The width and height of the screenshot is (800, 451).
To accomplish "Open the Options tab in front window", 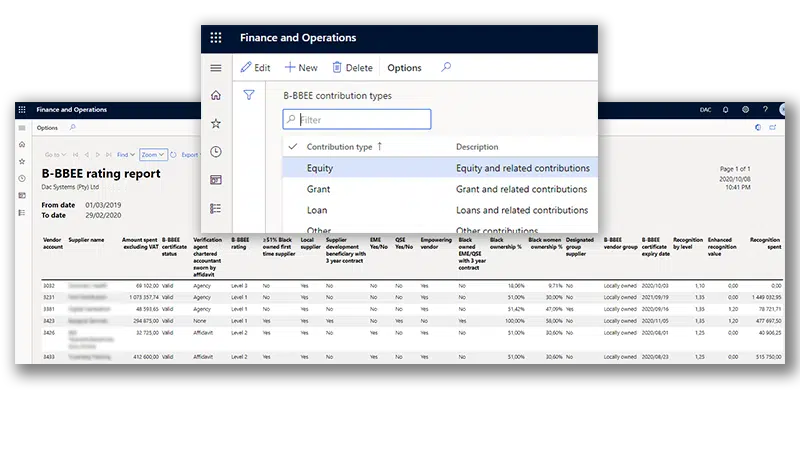I will [x=404, y=68].
